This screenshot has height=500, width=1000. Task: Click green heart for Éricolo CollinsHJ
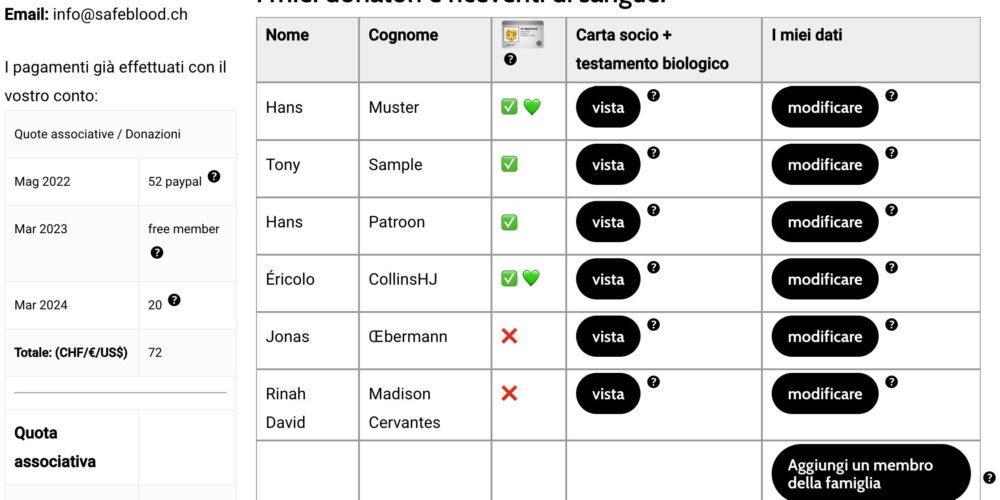(x=531, y=279)
